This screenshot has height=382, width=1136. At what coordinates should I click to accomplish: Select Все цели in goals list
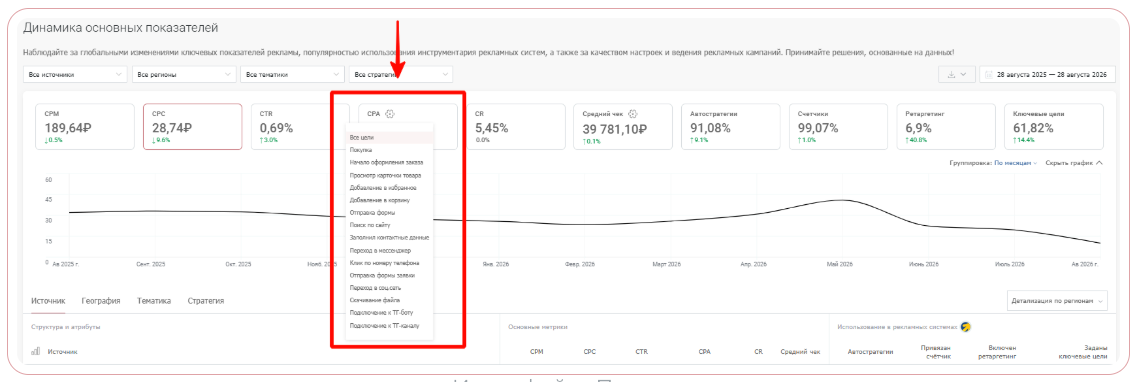[390, 137]
